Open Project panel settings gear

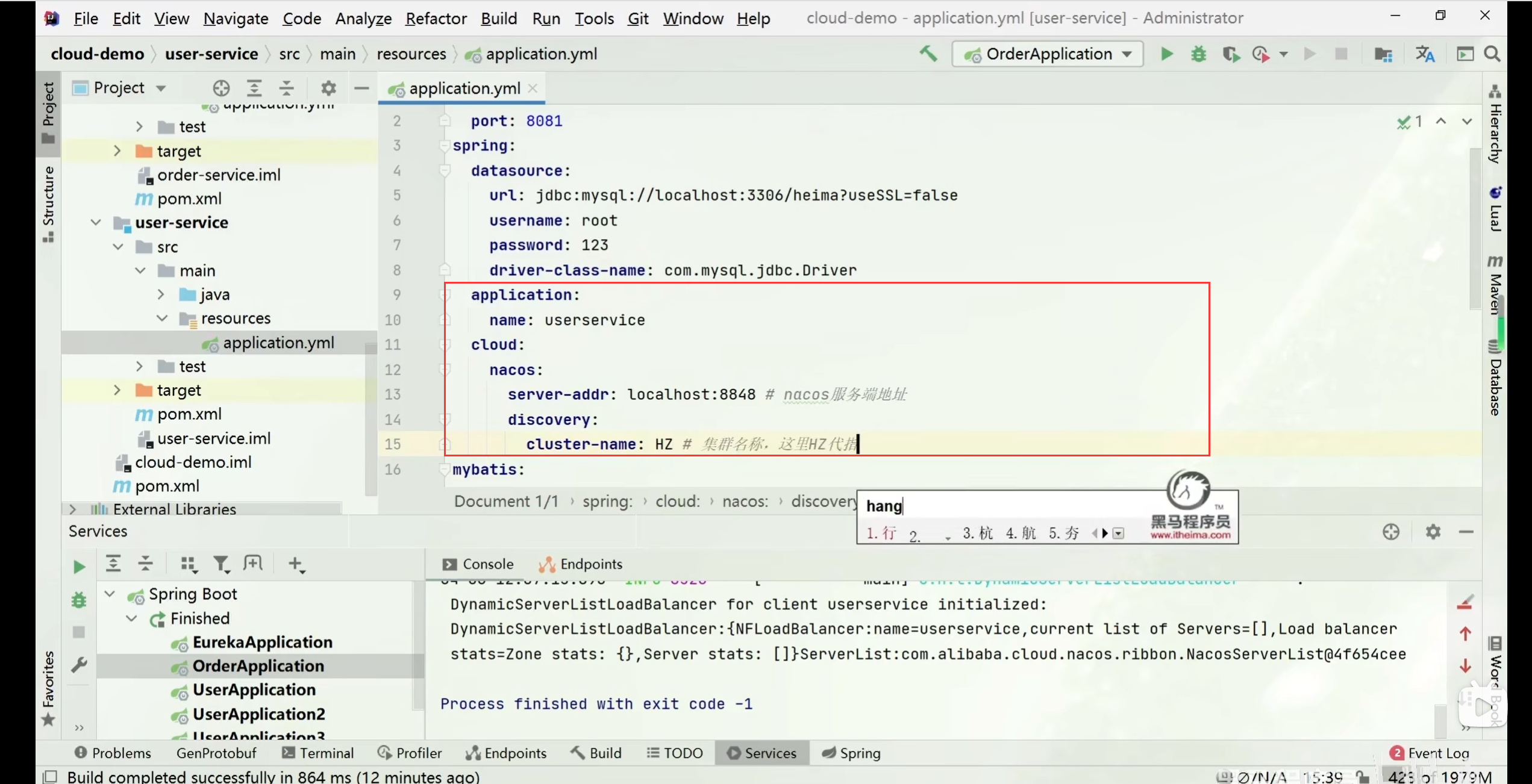point(328,88)
